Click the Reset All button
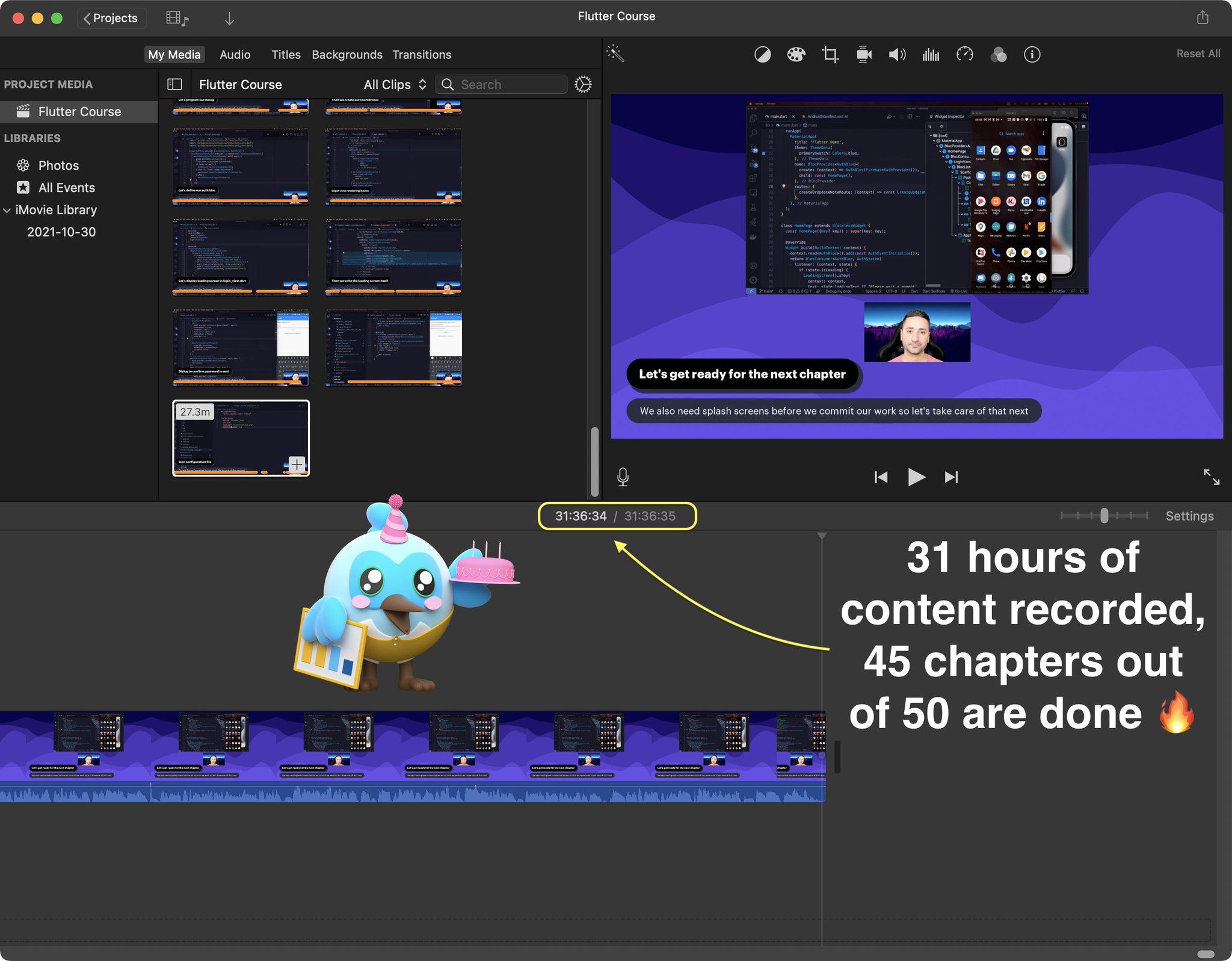 (1198, 54)
